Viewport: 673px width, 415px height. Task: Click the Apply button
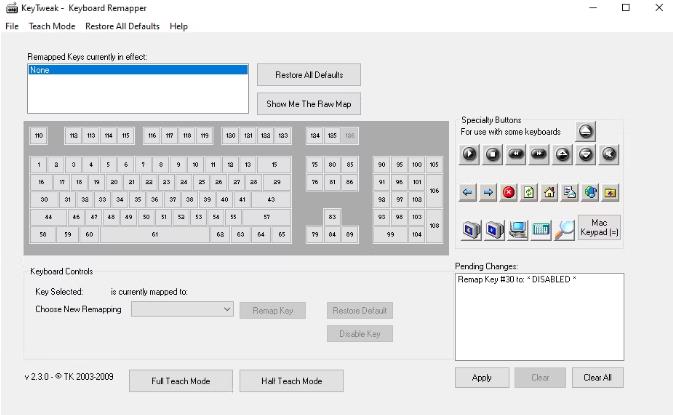[x=482, y=378]
